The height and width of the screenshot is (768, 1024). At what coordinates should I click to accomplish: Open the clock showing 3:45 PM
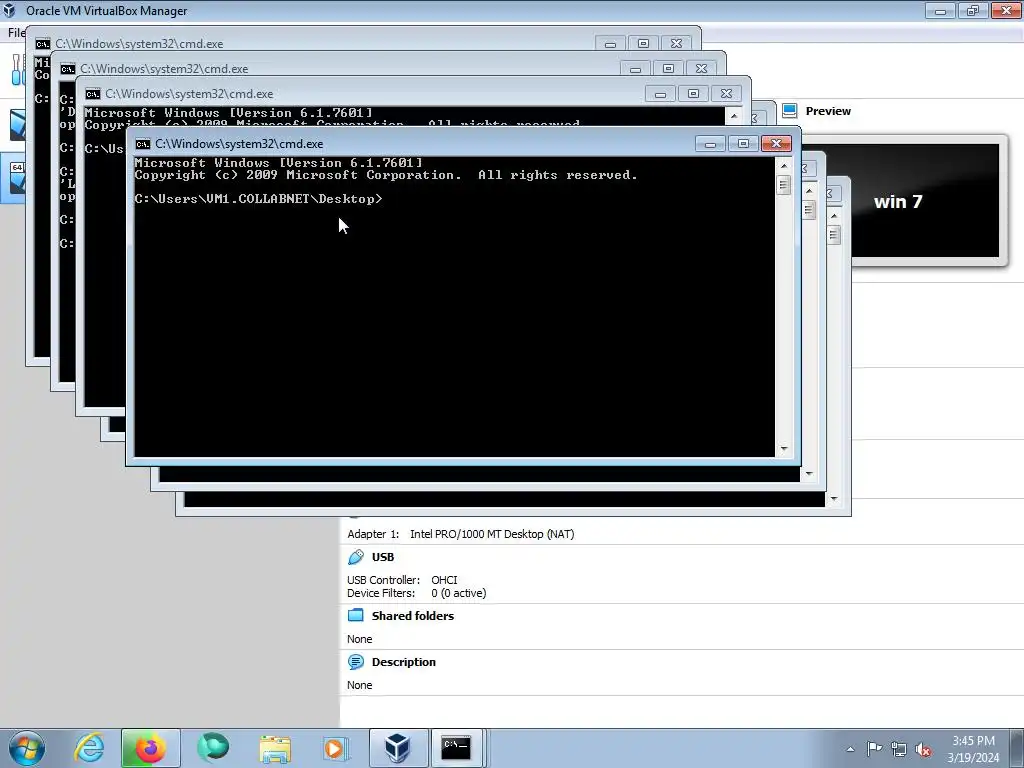tap(973, 748)
